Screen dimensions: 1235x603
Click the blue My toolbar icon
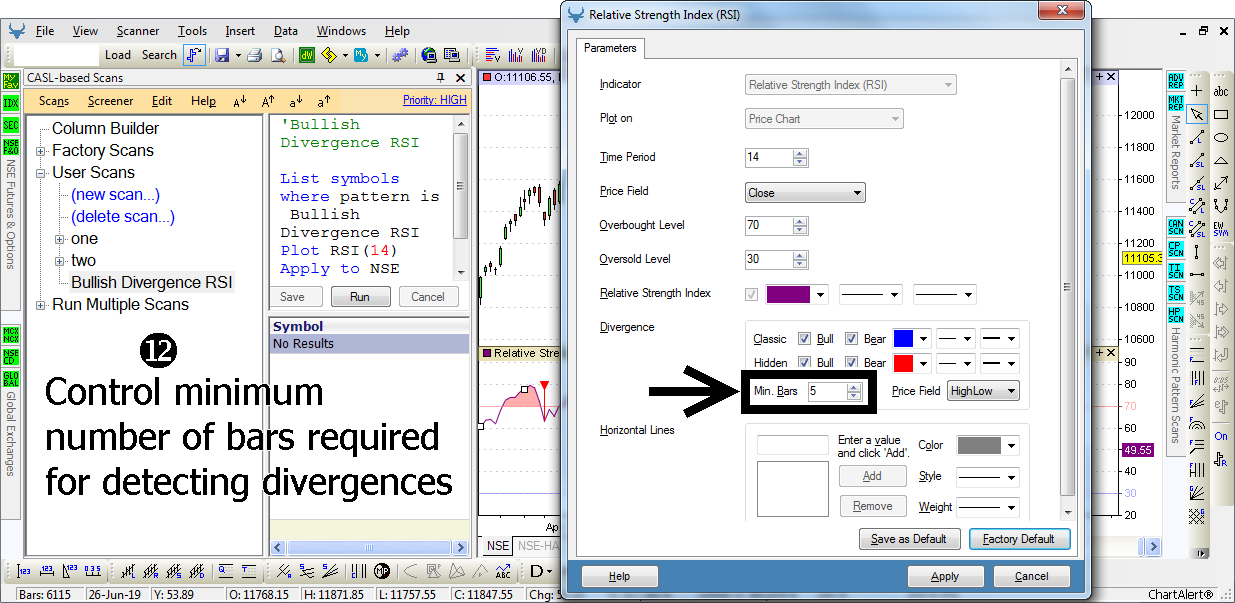[360, 55]
